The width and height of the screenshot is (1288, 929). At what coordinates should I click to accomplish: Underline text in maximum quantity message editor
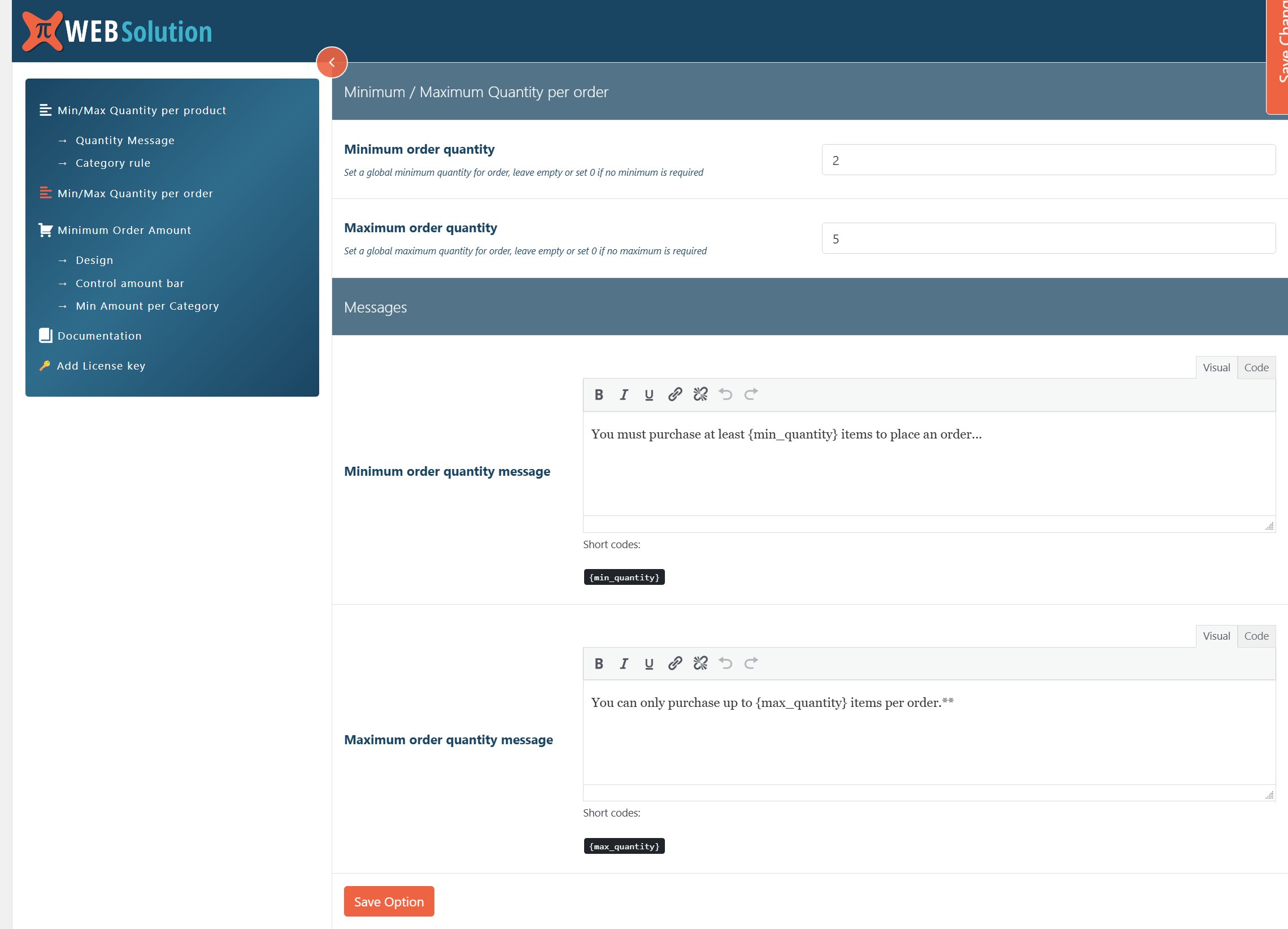[649, 663]
